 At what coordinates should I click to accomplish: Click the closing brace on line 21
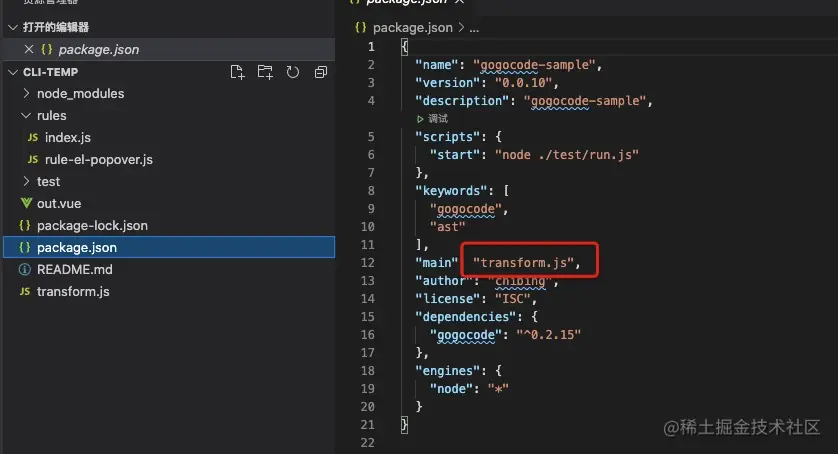(x=405, y=425)
